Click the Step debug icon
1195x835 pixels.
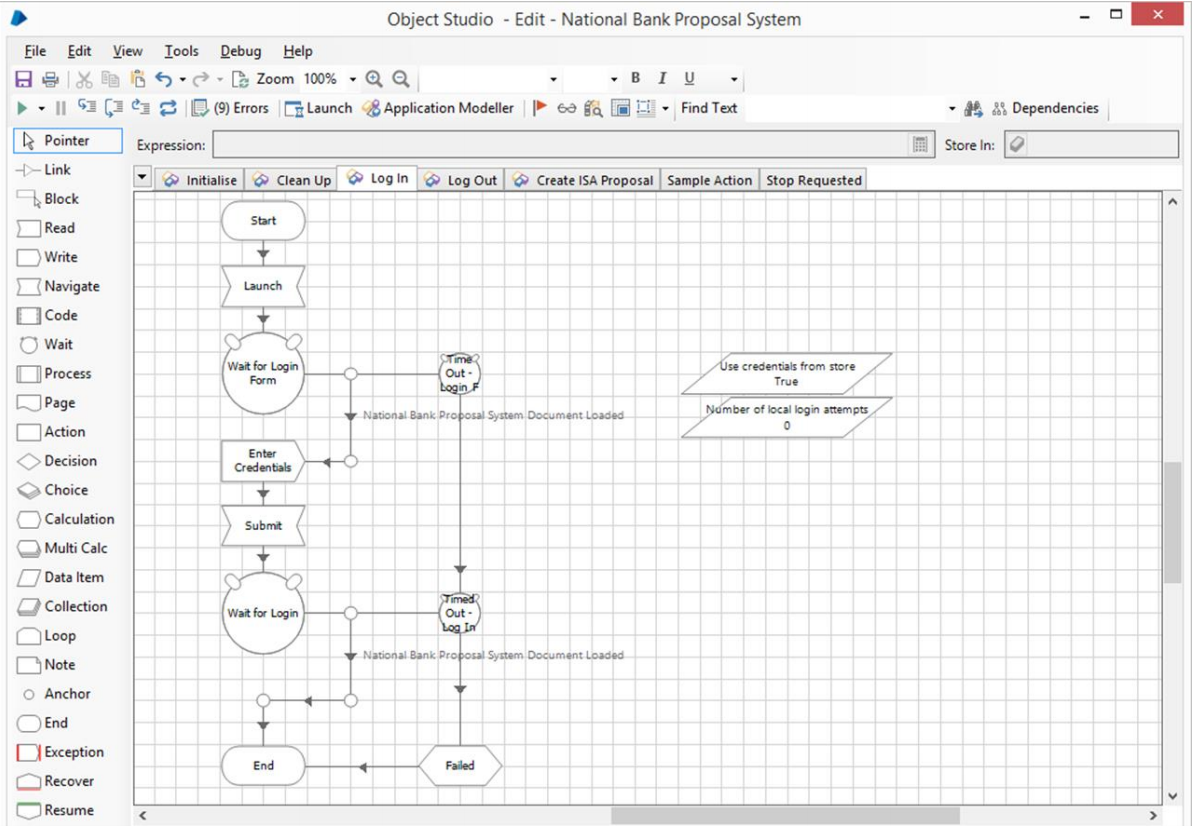[87, 108]
